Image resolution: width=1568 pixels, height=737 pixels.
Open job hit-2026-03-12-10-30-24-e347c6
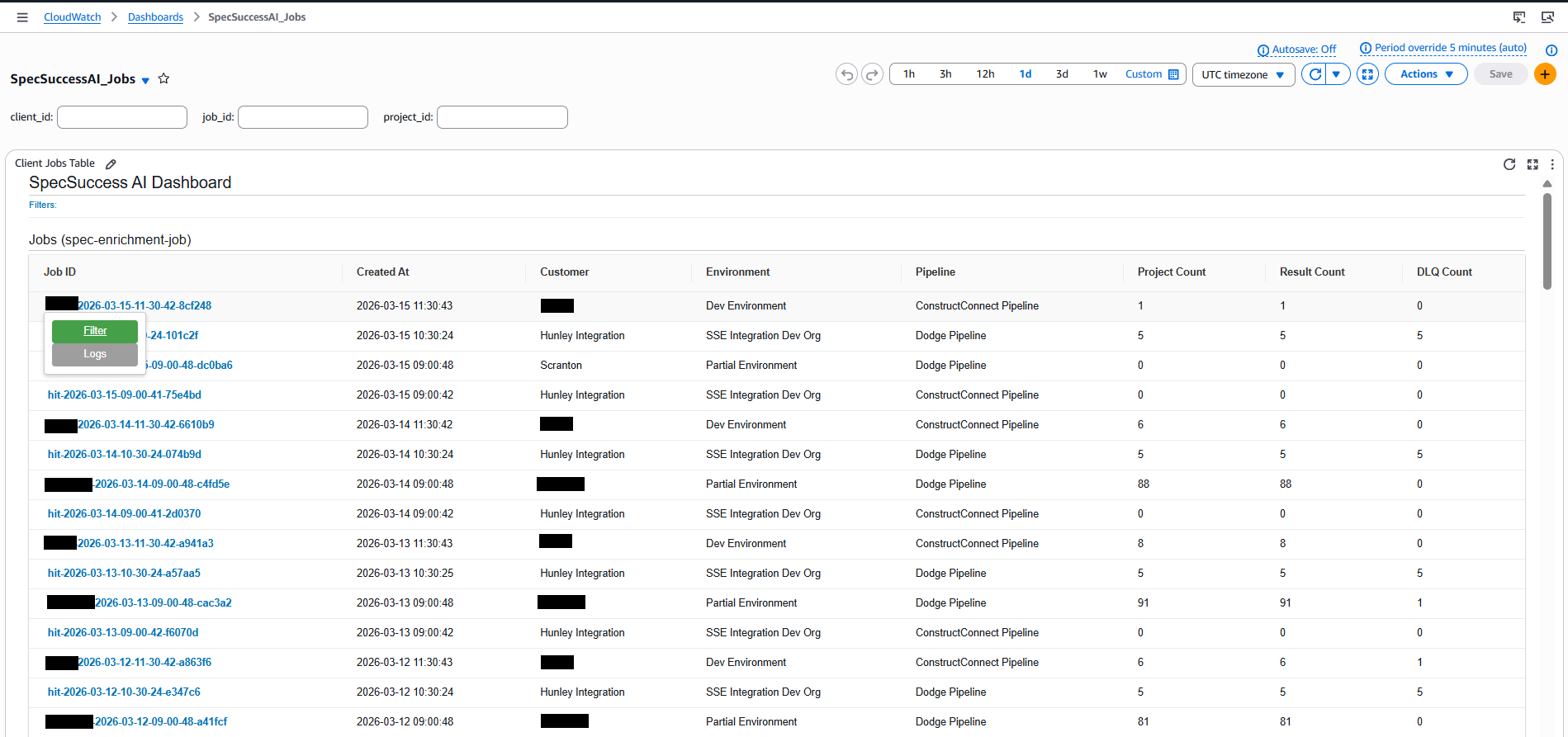124,692
